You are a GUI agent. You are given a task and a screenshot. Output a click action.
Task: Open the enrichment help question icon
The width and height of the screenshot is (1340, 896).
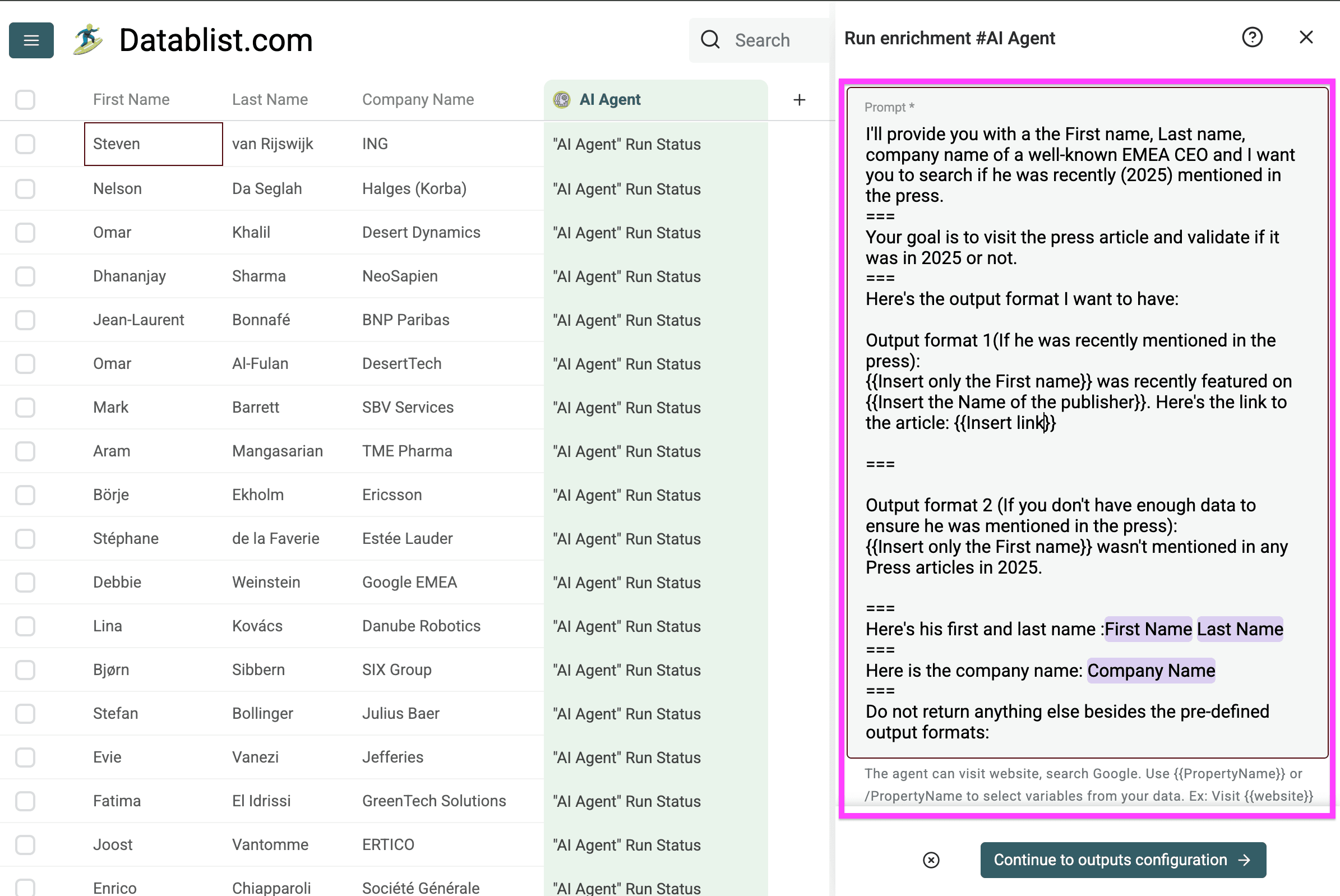coord(1251,38)
